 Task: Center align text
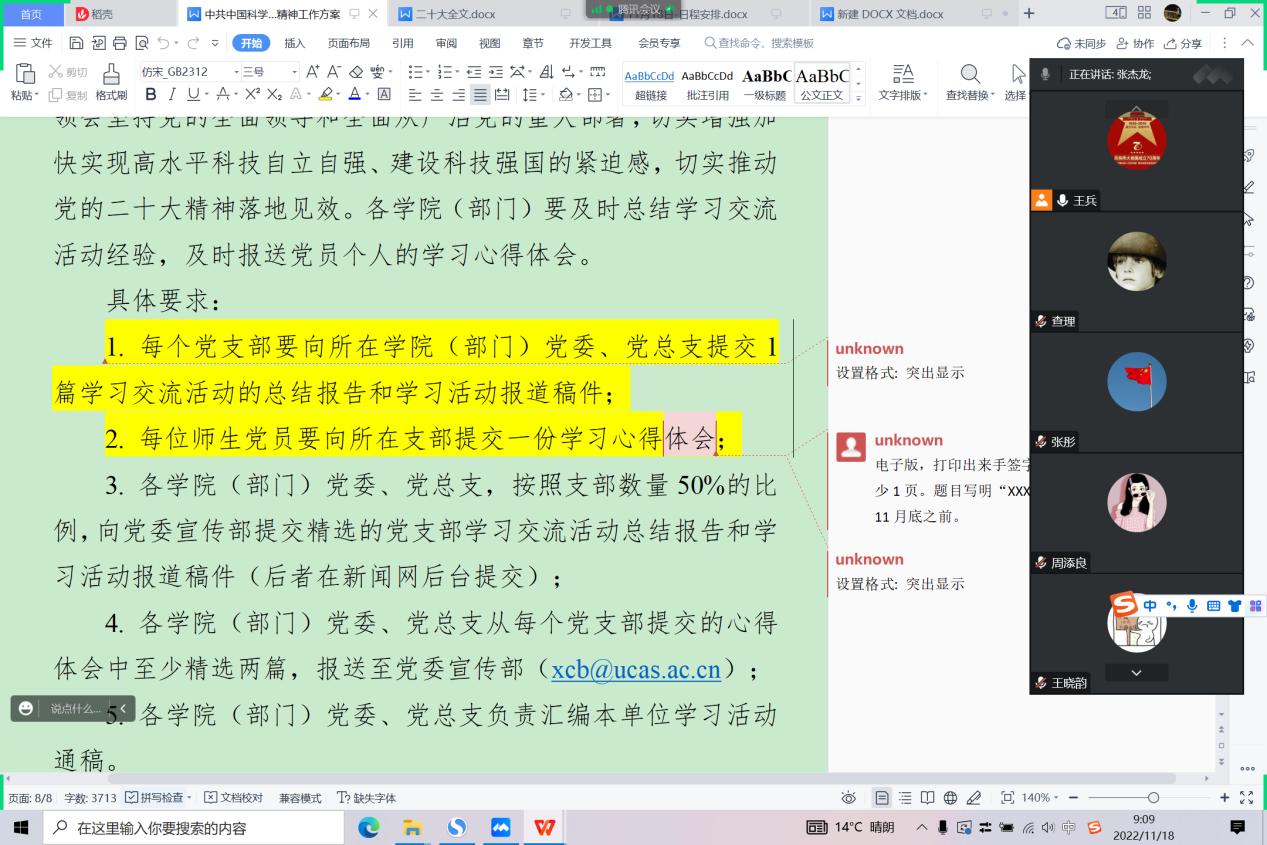pyautogui.click(x=437, y=95)
